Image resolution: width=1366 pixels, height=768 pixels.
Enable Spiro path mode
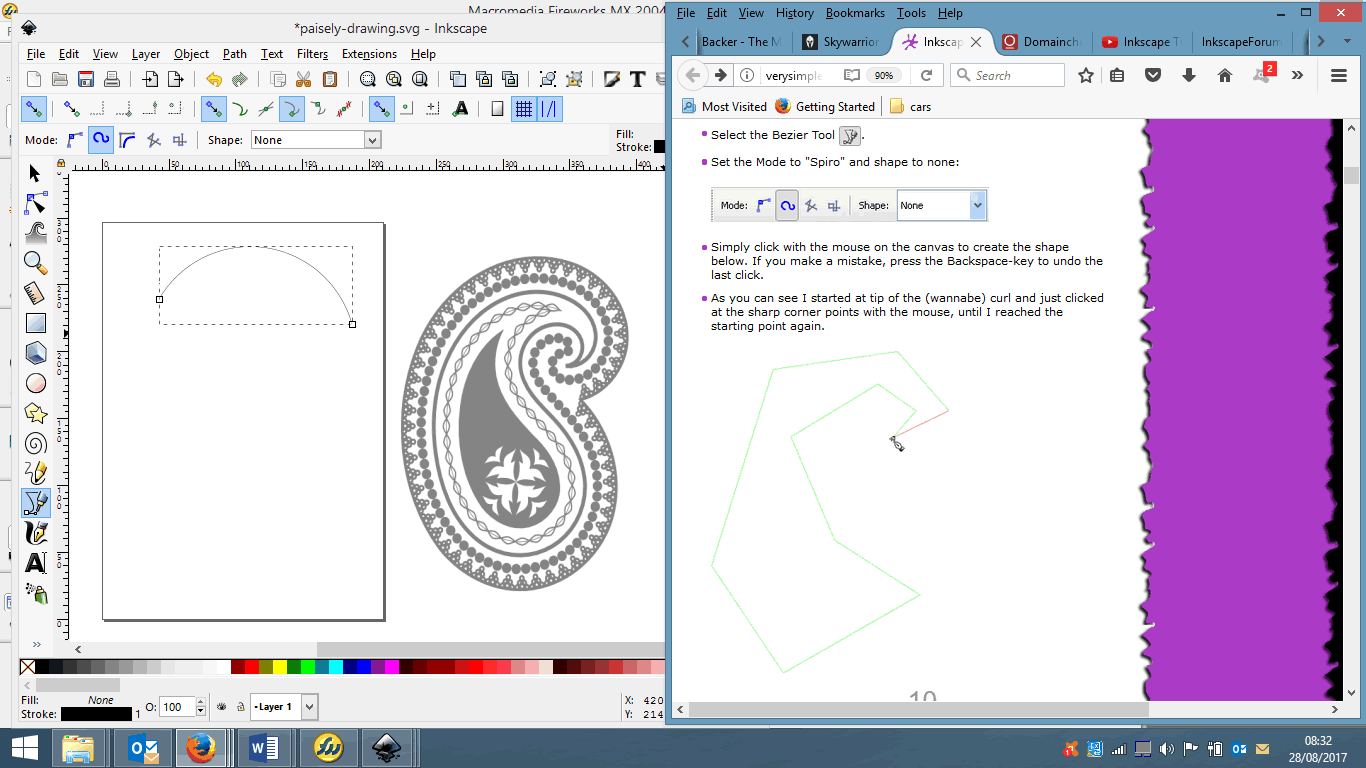[x=99, y=140]
